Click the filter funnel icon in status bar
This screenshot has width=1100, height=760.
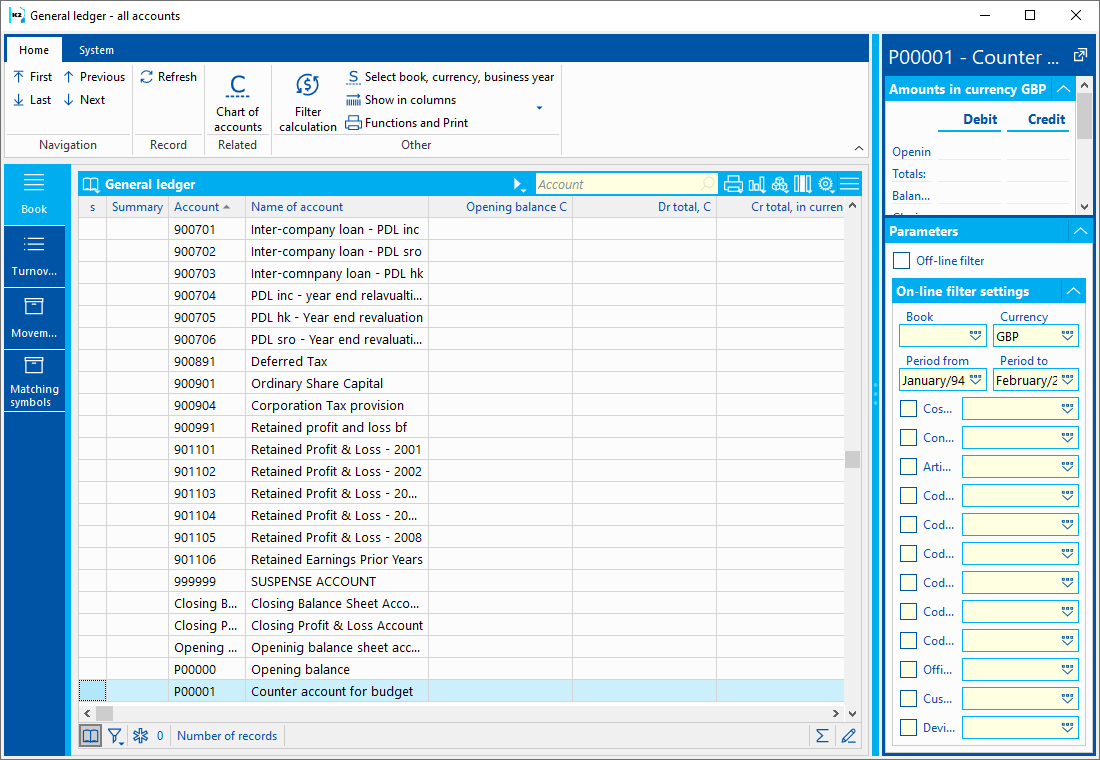[115, 736]
